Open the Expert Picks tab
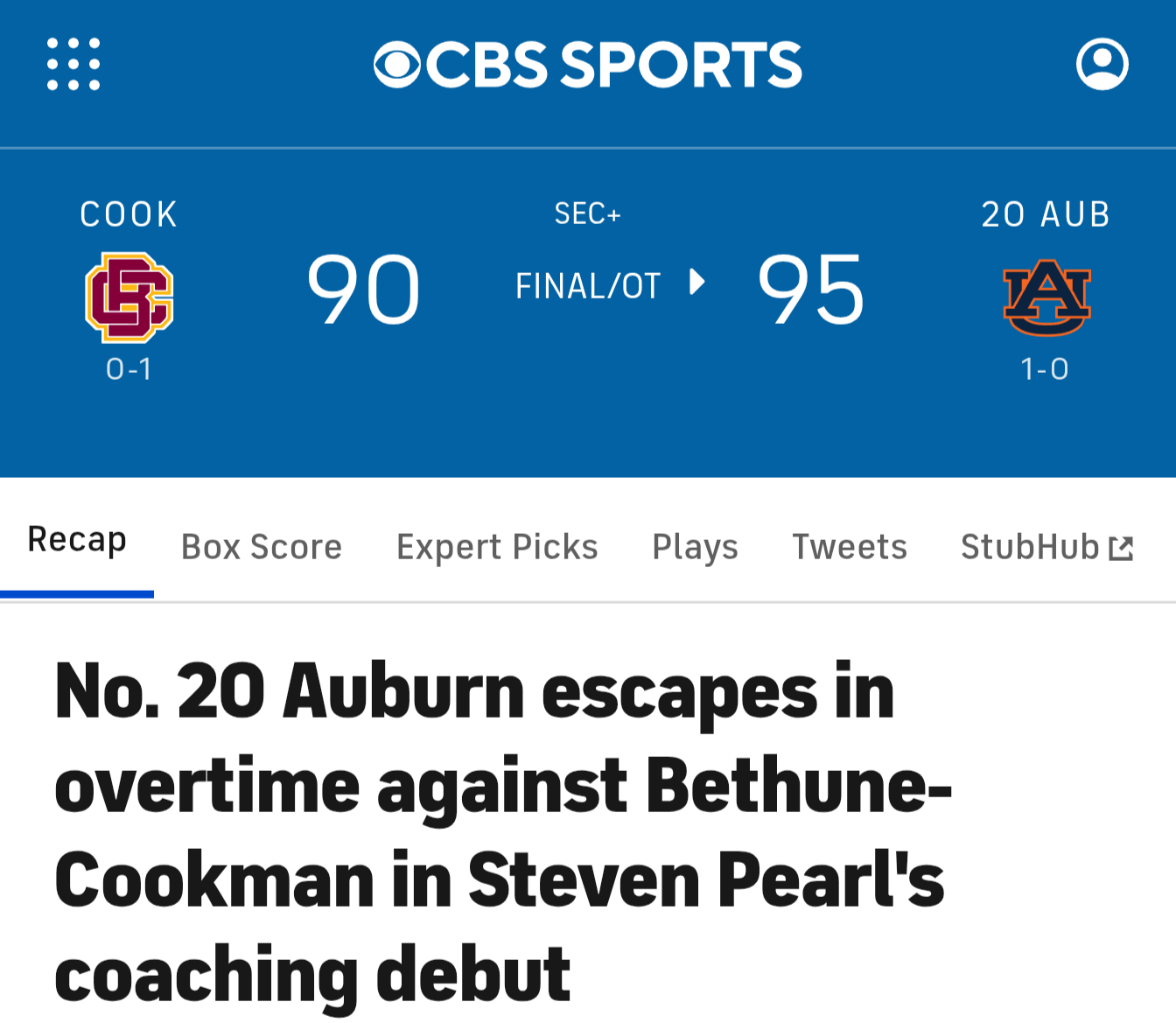Viewport: 1176px width, 1023px height. click(497, 547)
